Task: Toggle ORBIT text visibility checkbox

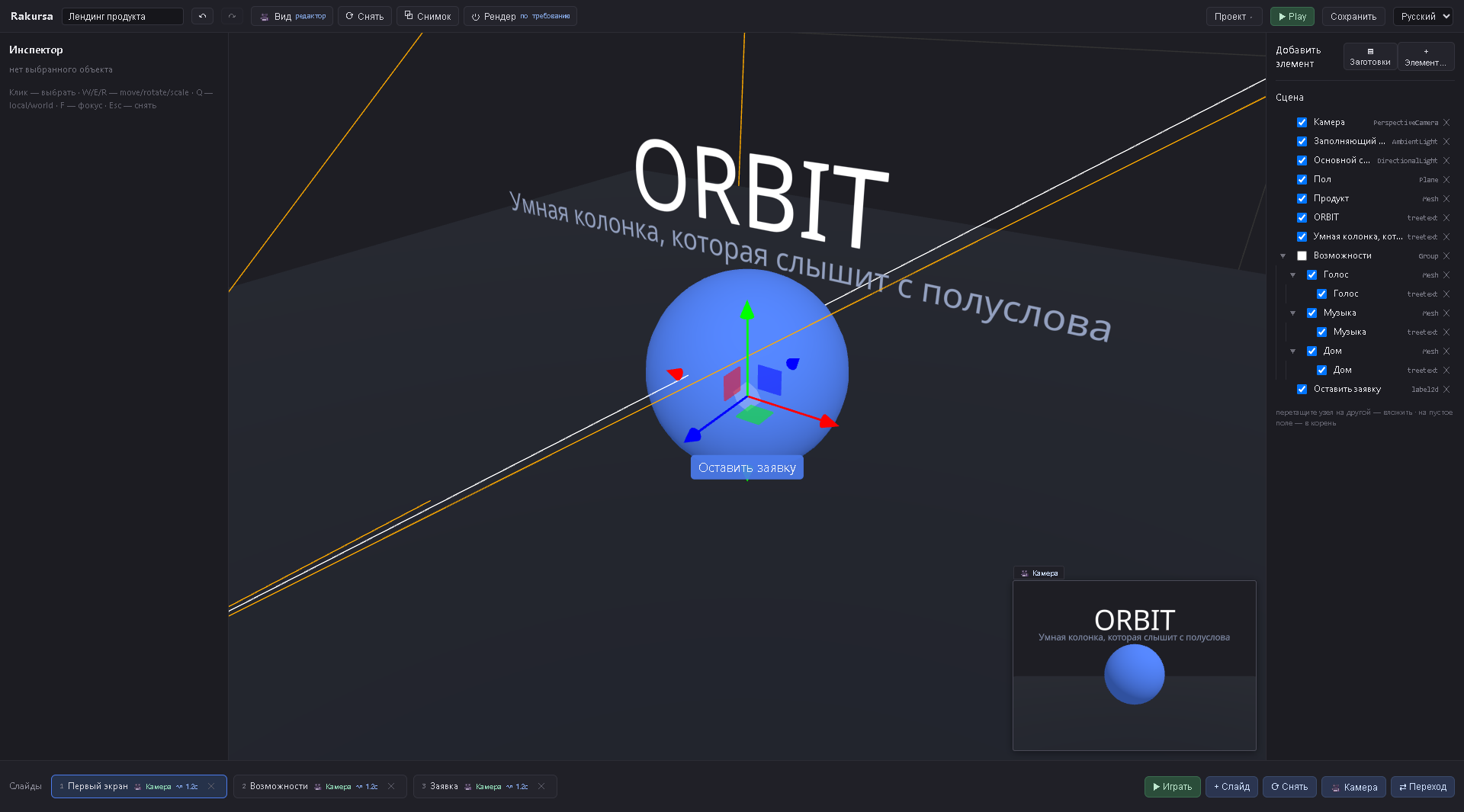Action: 1302,218
